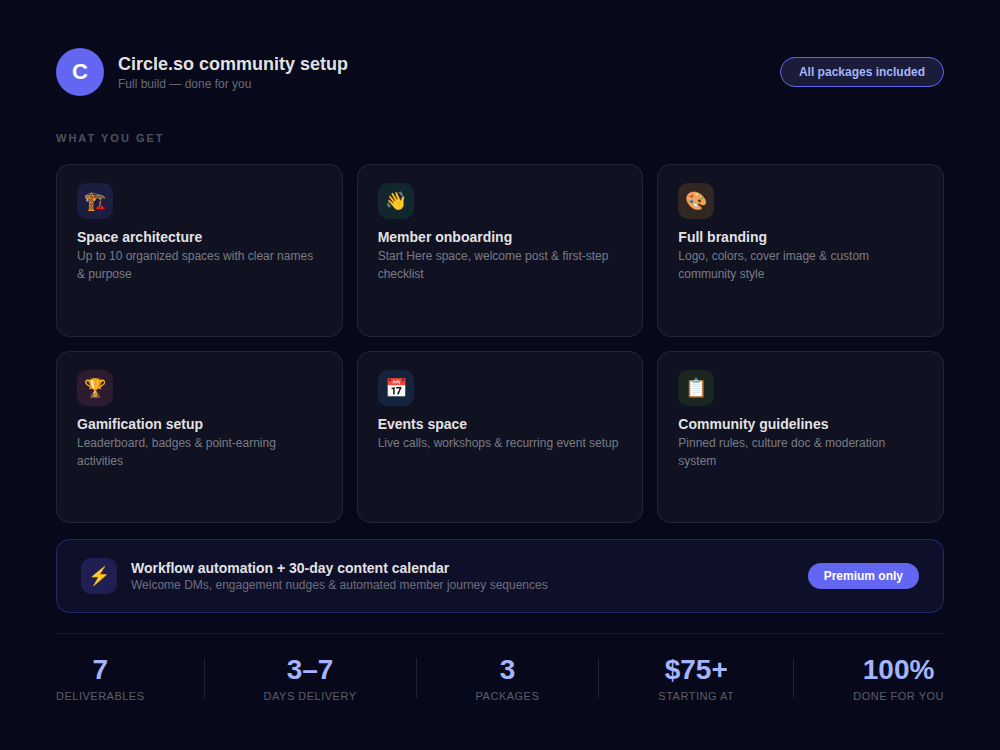The image size is (1000, 750).
Task: Select the Circle.so community setup heading
Action: 233,64
